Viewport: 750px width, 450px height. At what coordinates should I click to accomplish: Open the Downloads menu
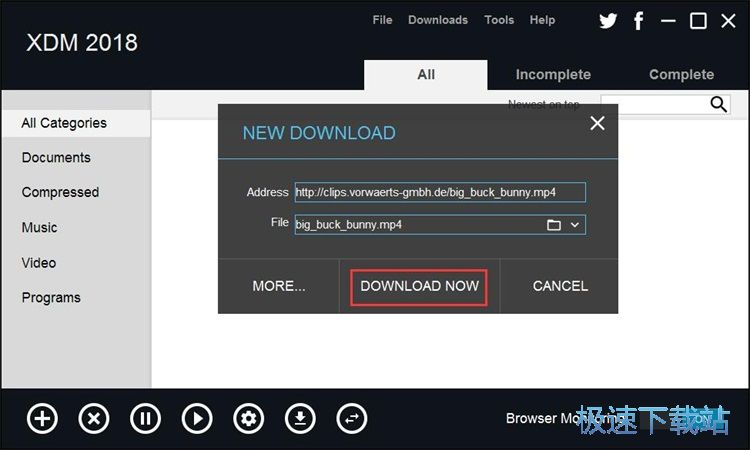tap(438, 20)
